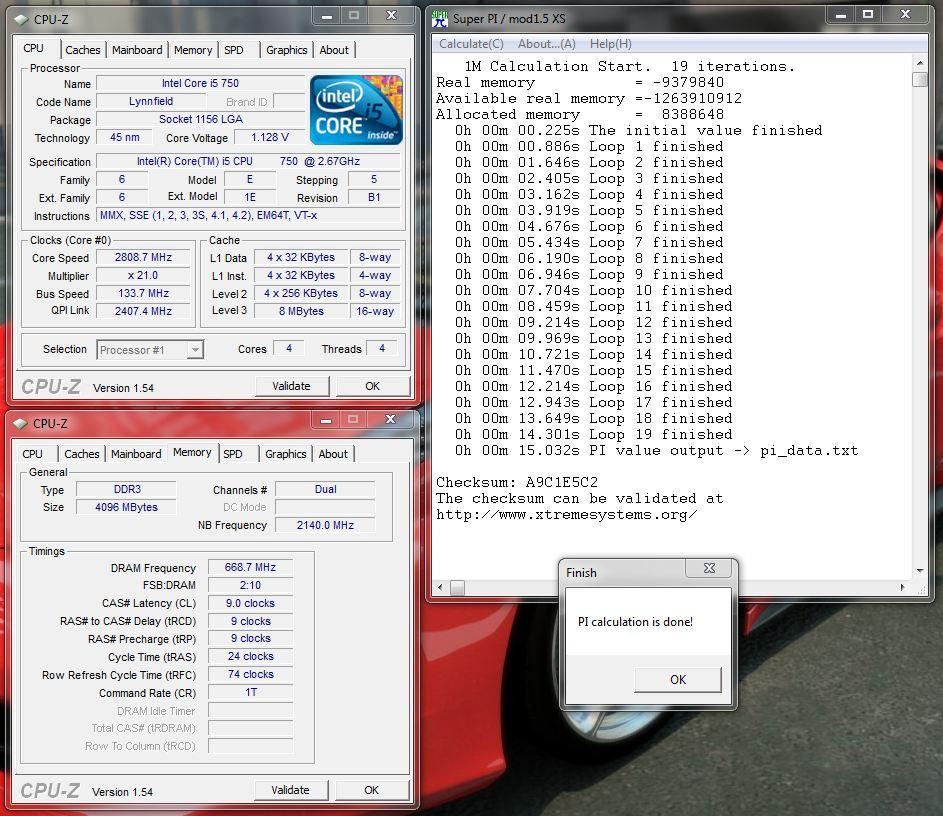Switch to Mainboard tab in top CPU-Z
The image size is (943, 816).
[x=137, y=50]
